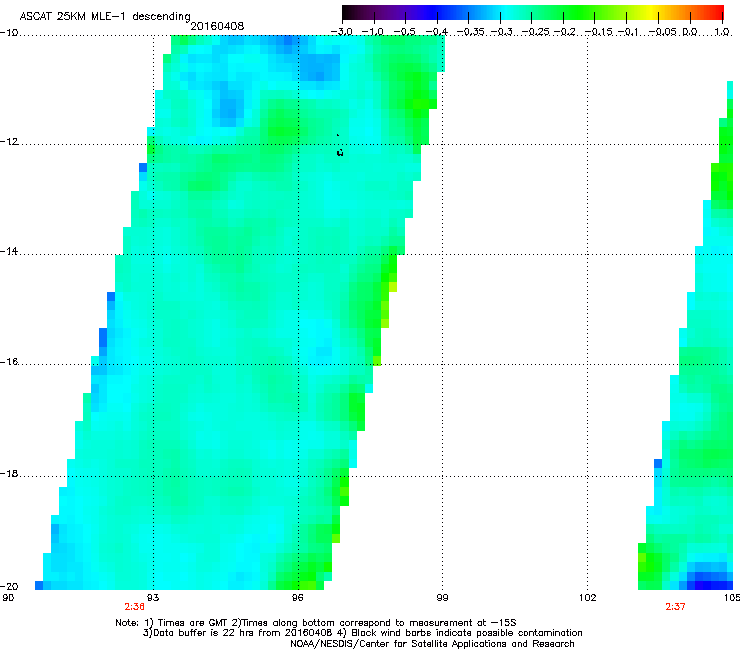740x650 pixels.
Task: Click the red swath time 2:37
Action: click(675, 607)
